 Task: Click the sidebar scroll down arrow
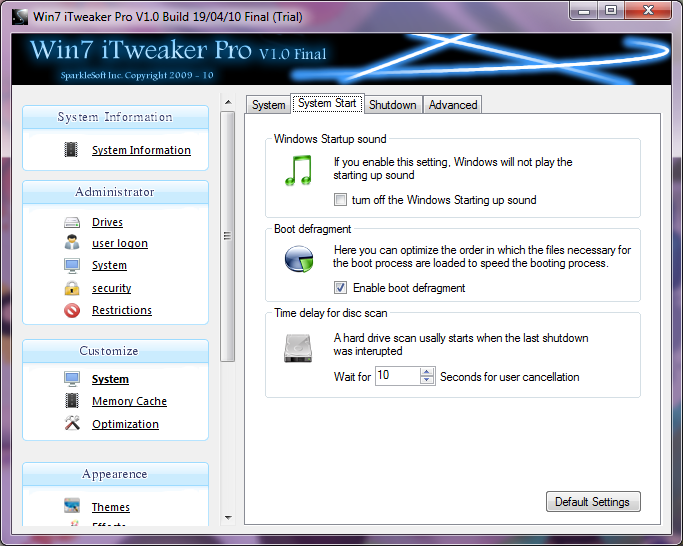(x=228, y=518)
